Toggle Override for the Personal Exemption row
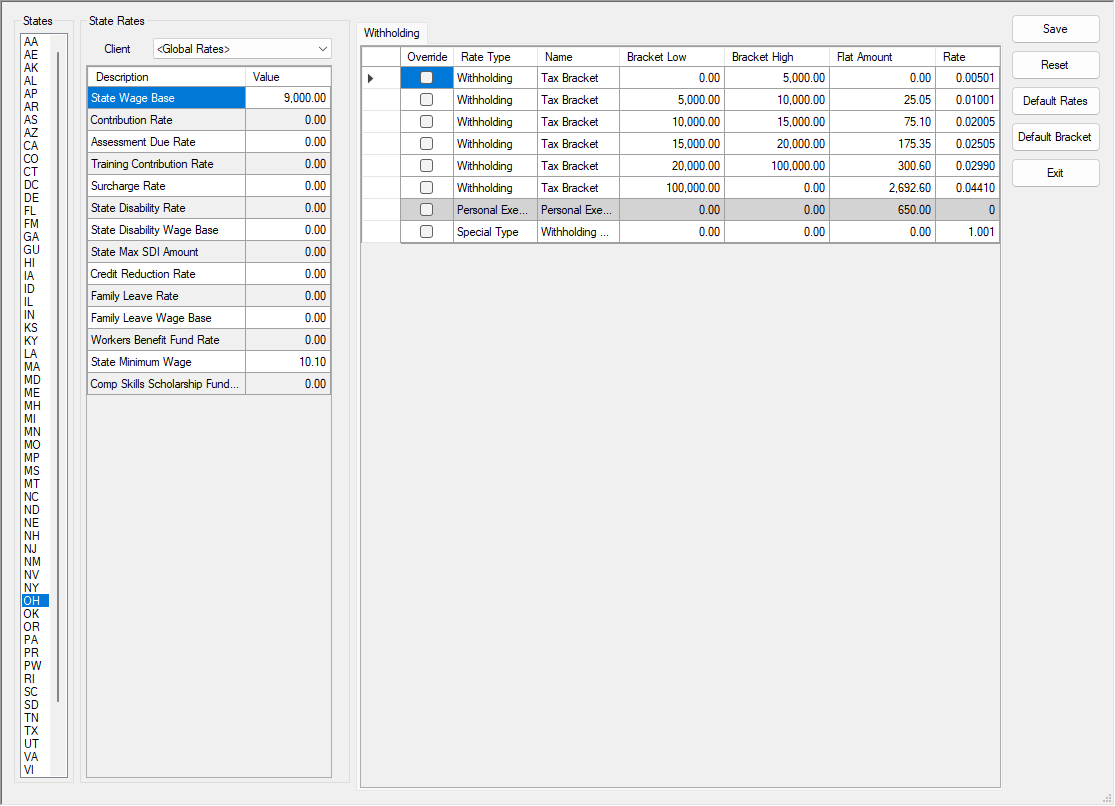1115x806 pixels. tap(427, 209)
